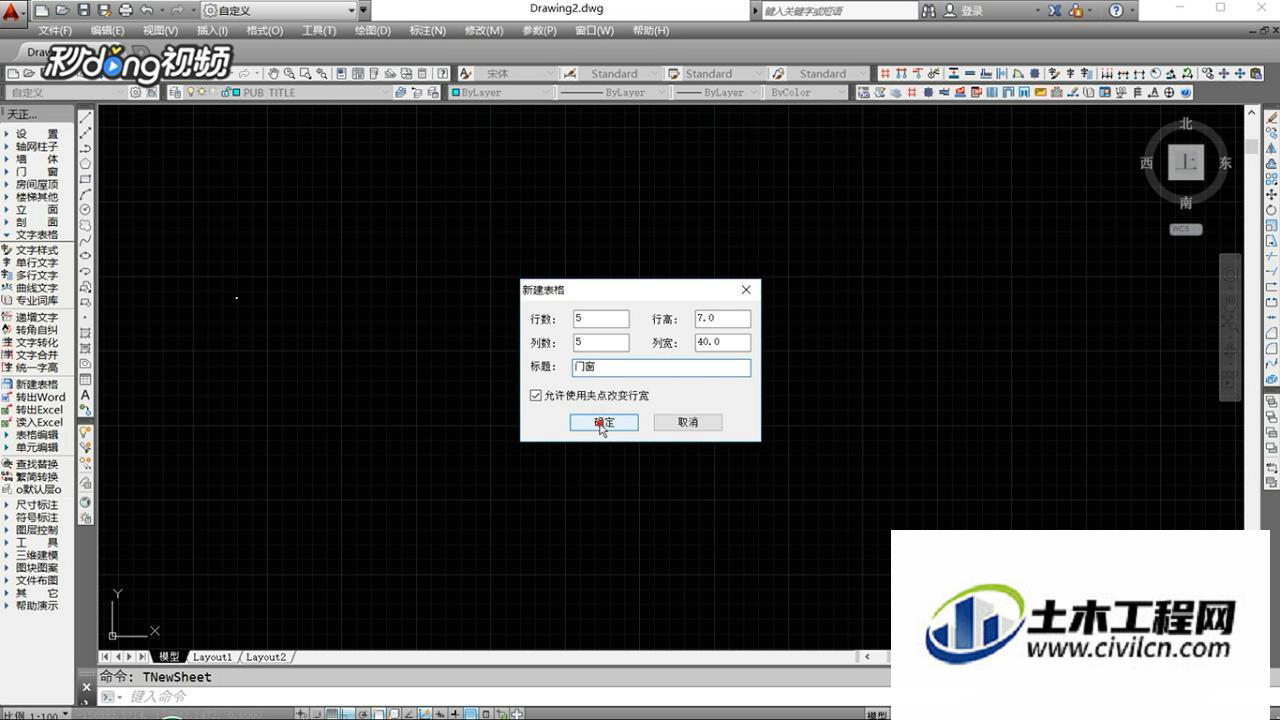Click the Pan hand tool icon
1280x720 pixels.
(x=273, y=74)
